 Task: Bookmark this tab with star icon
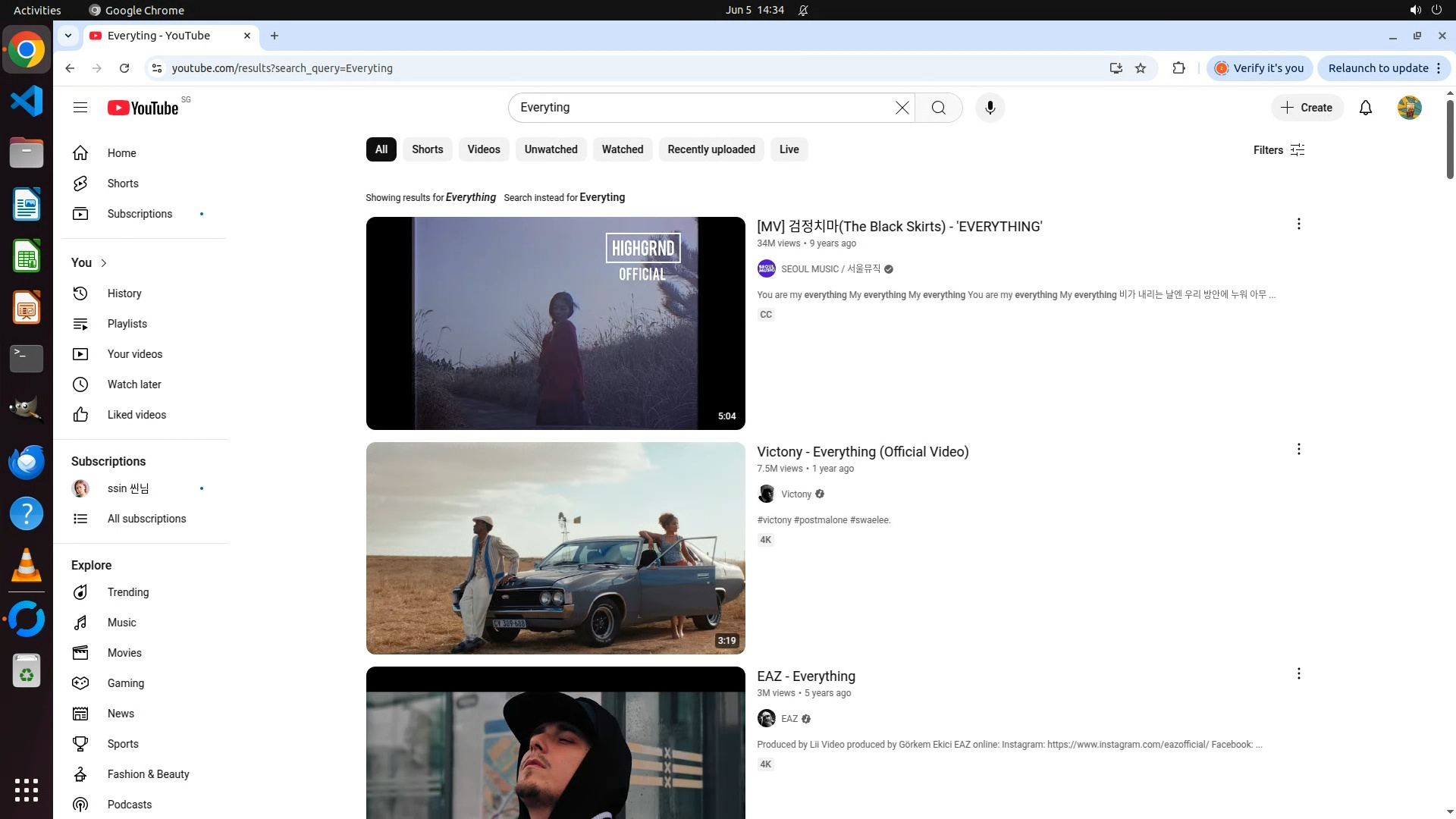click(x=1140, y=68)
